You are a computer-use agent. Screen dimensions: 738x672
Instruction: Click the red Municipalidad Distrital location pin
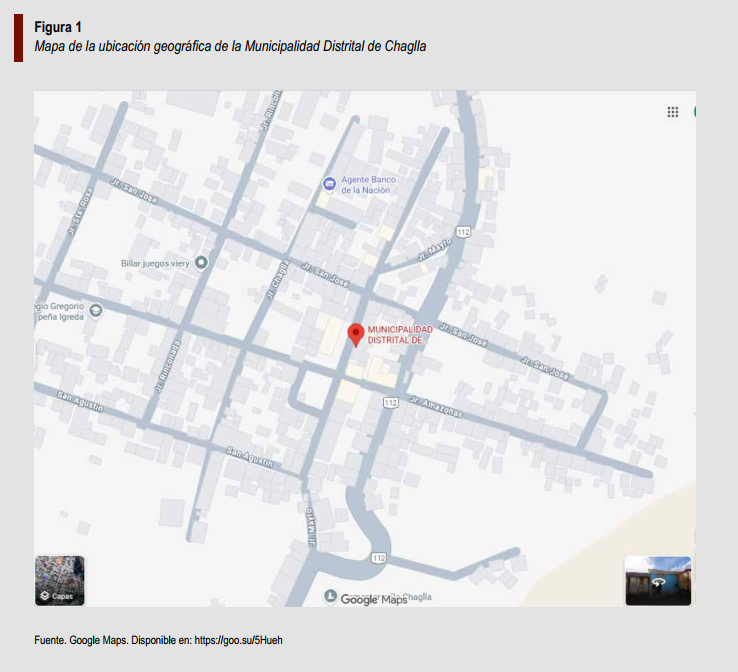(x=355, y=334)
